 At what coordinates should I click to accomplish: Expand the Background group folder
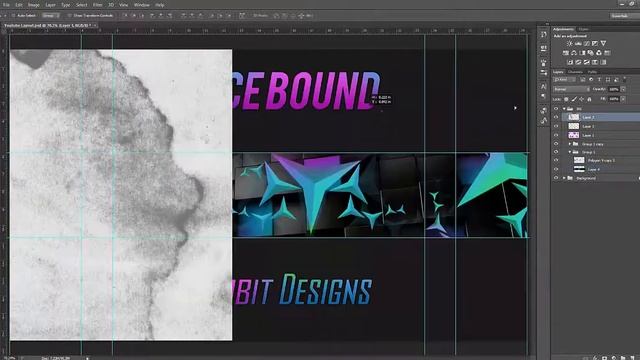pyautogui.click(x=564, y=178)
